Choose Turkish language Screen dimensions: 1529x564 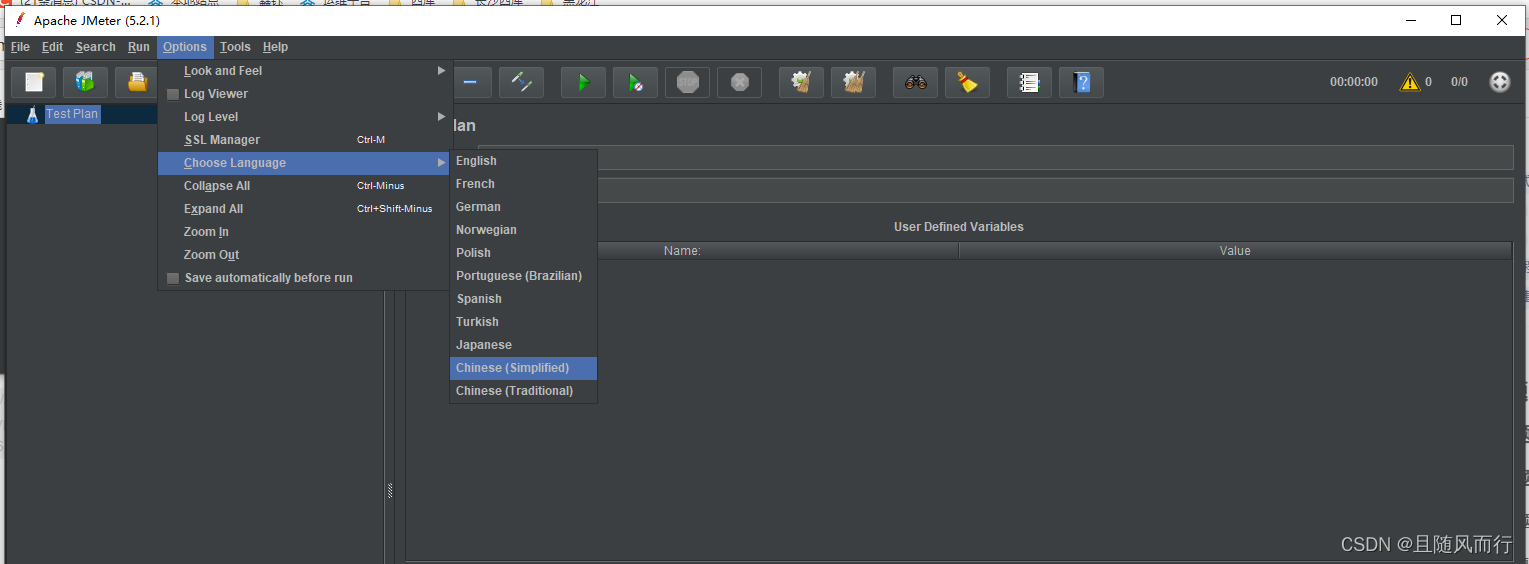point(523,322)
